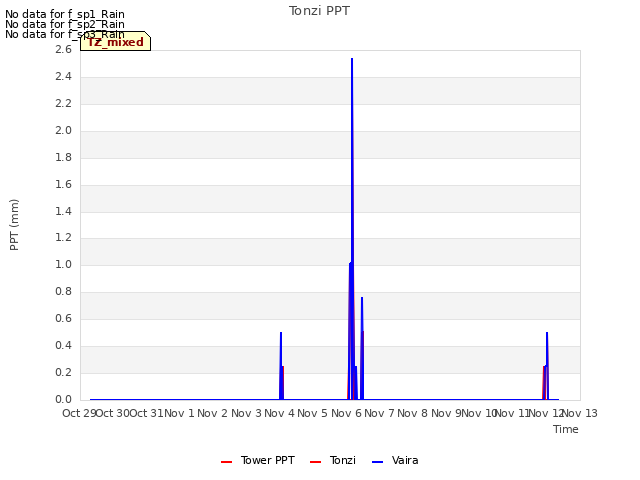
Task: Toggle the Tower PPT legend entry
Action: (x=258, y=460)
